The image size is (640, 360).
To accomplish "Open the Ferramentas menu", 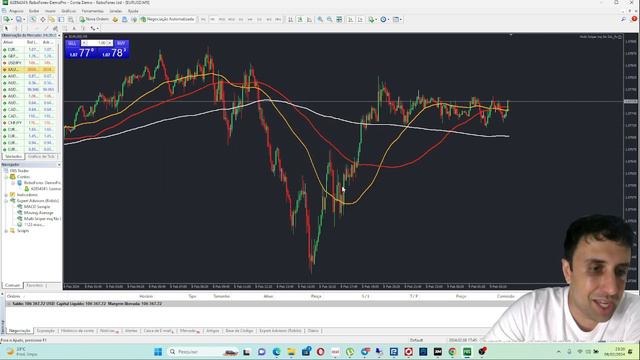I will pos(93,11).
